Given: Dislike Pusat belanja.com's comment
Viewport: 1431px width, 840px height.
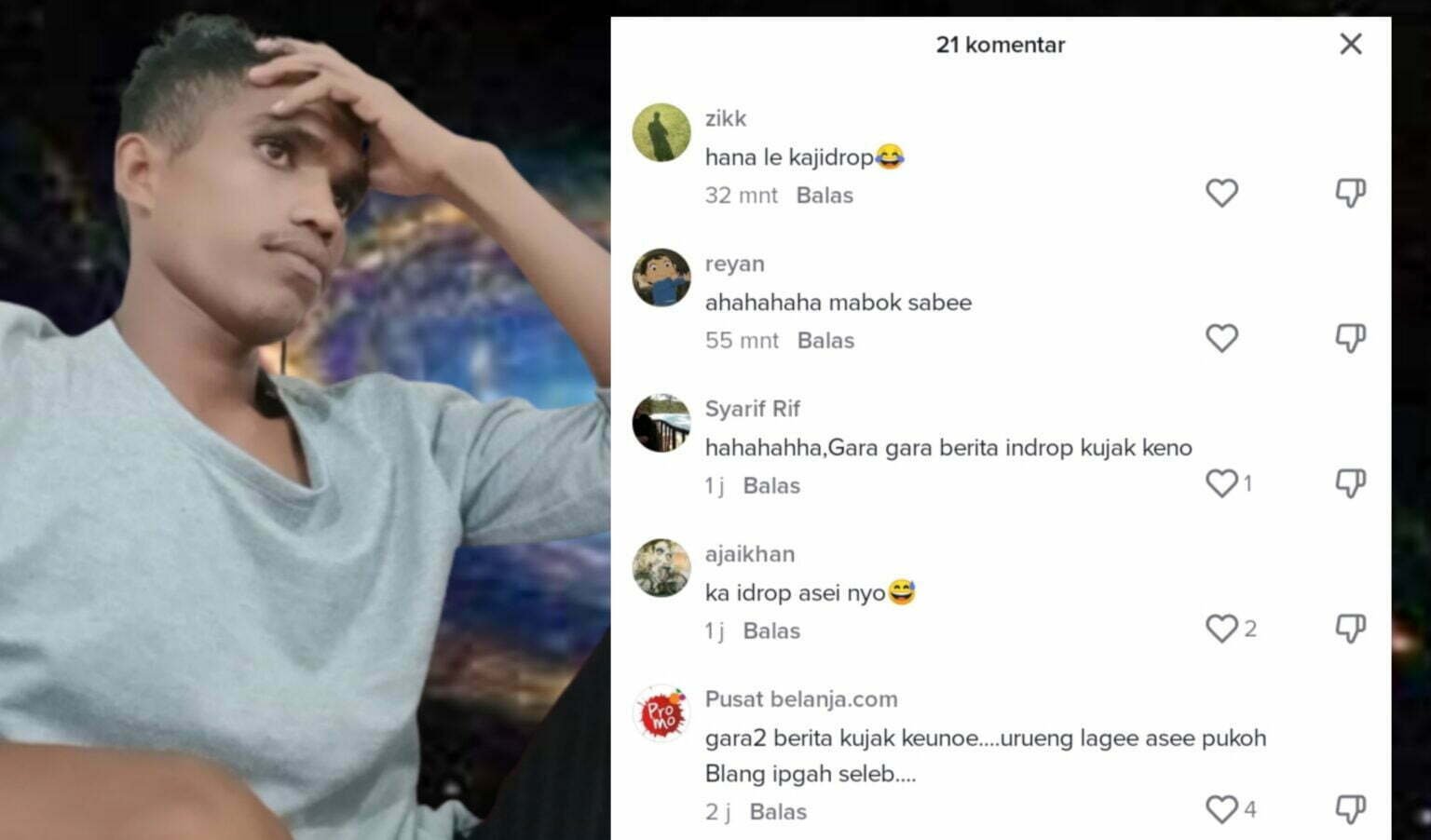Looking at the screenshot, I should point(1350,809).
